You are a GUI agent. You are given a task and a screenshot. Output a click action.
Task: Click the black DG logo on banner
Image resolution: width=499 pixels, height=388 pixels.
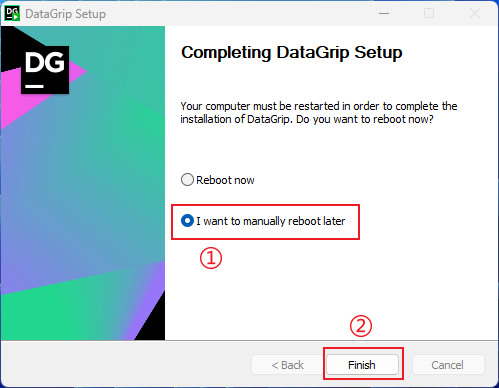pyautogui.click(x=45, y=70)
